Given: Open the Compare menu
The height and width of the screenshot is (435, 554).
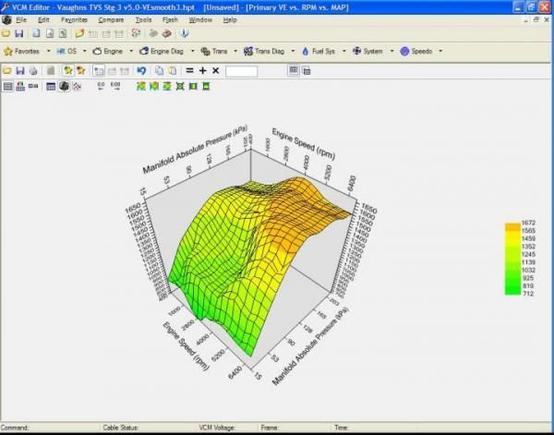Looking at the screenshot, I should pyautogui.click(x=111, y=20).
